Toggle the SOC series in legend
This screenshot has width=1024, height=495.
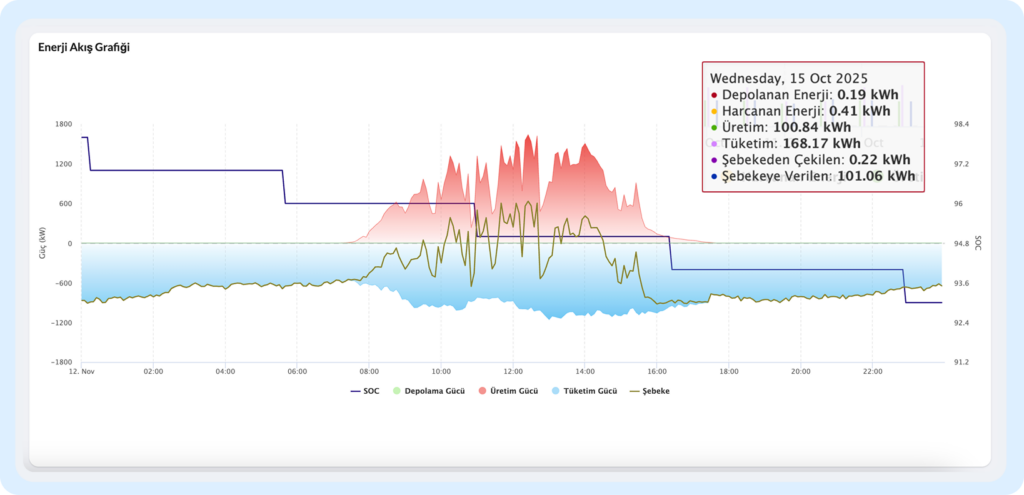(371, 390)
